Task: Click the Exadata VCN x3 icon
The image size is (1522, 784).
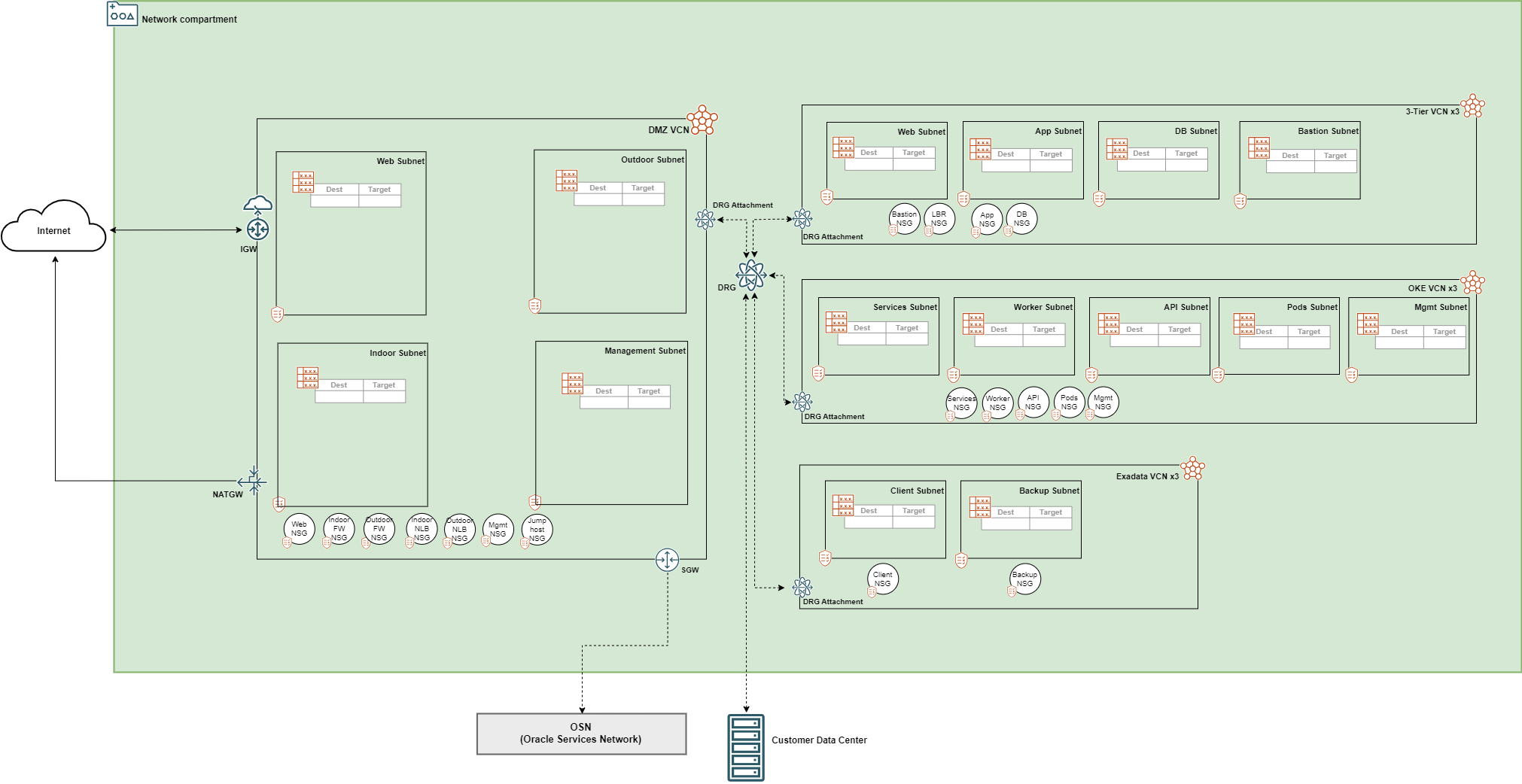Action: pos(1192,468)
